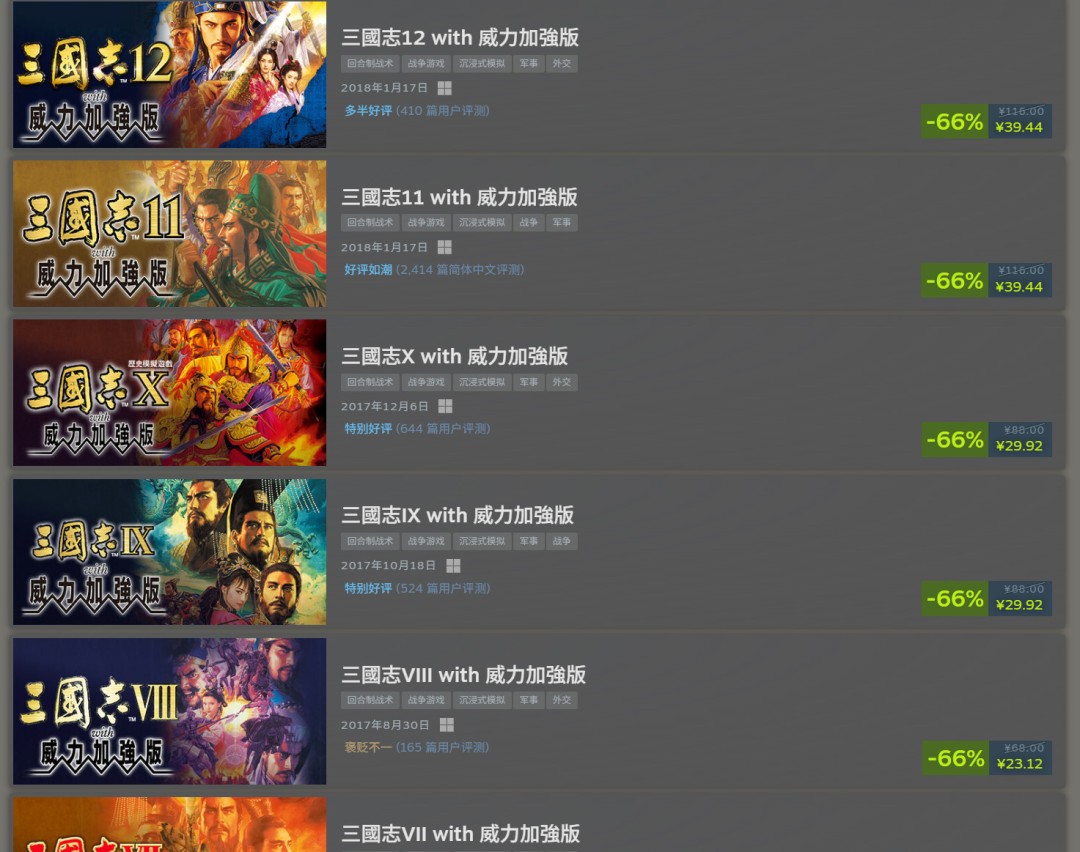The width and height of the screenshot is (1080, 852).
Task: Click ¥23.12 price on 三國志VIII row
Action: tap(1019, 764)
